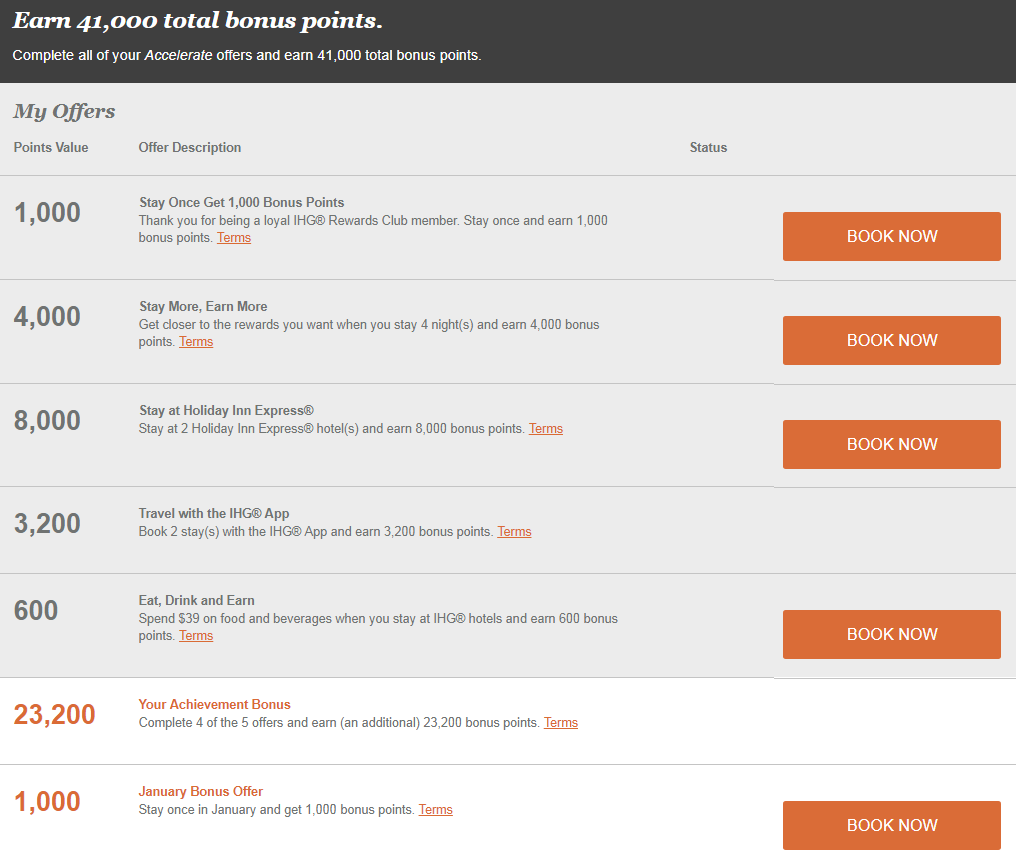Open Terms for Your Achievement Bonus

tap(560, 722)
